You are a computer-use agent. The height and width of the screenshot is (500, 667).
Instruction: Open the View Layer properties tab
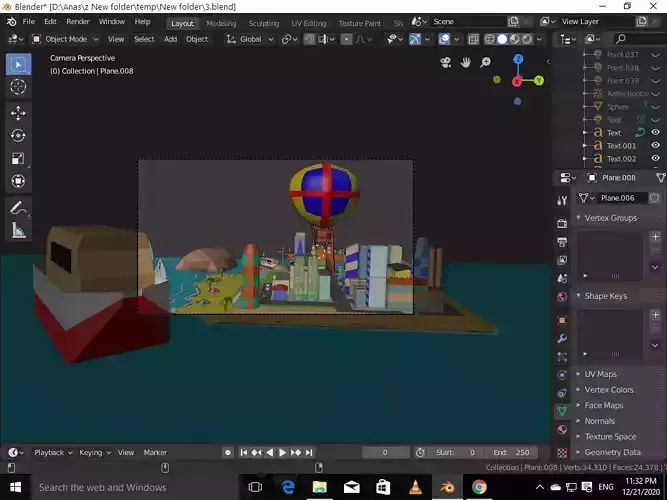(x=562, y=260)
